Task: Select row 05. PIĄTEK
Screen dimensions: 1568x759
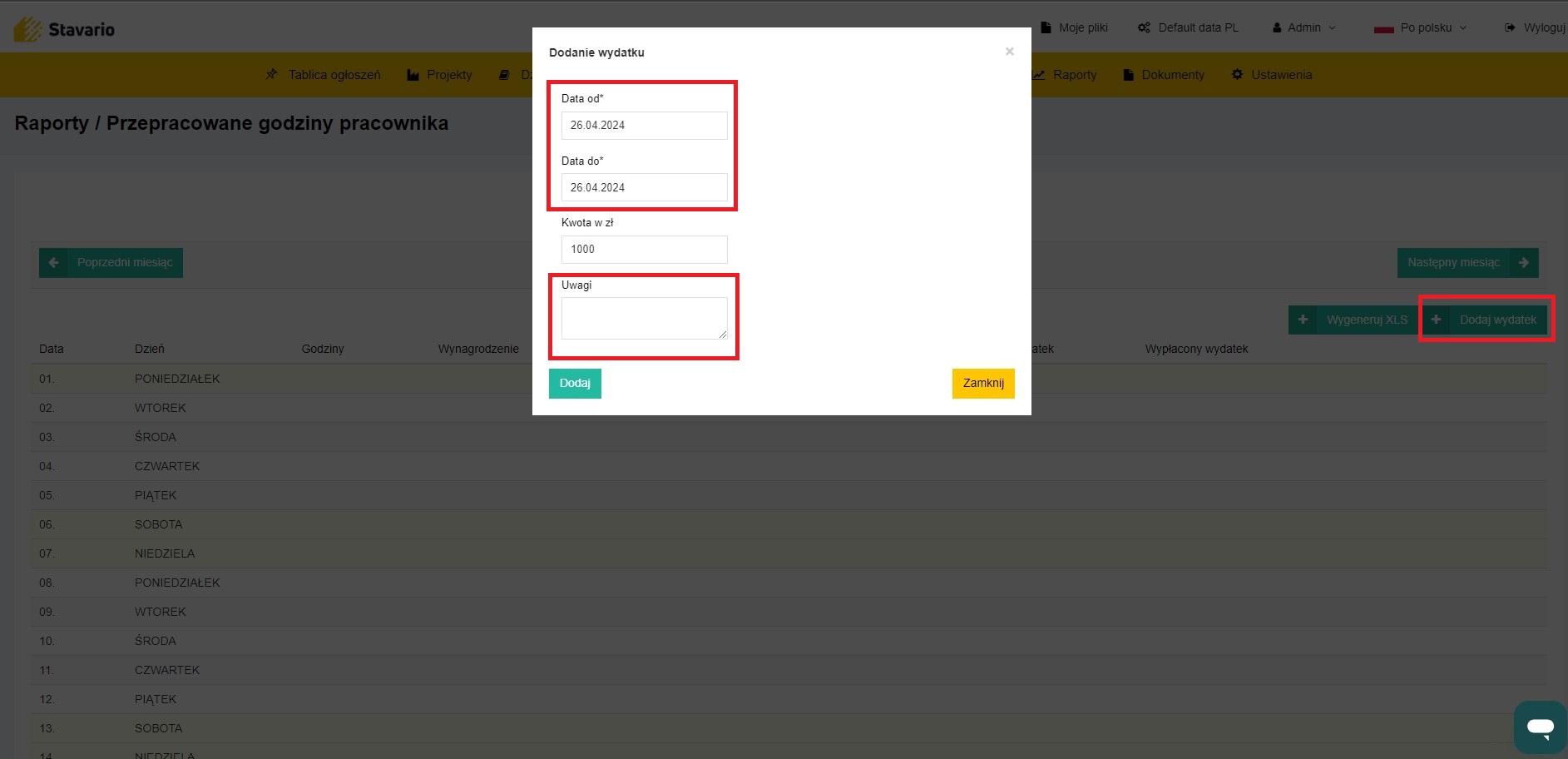Action: pos(789,495)
